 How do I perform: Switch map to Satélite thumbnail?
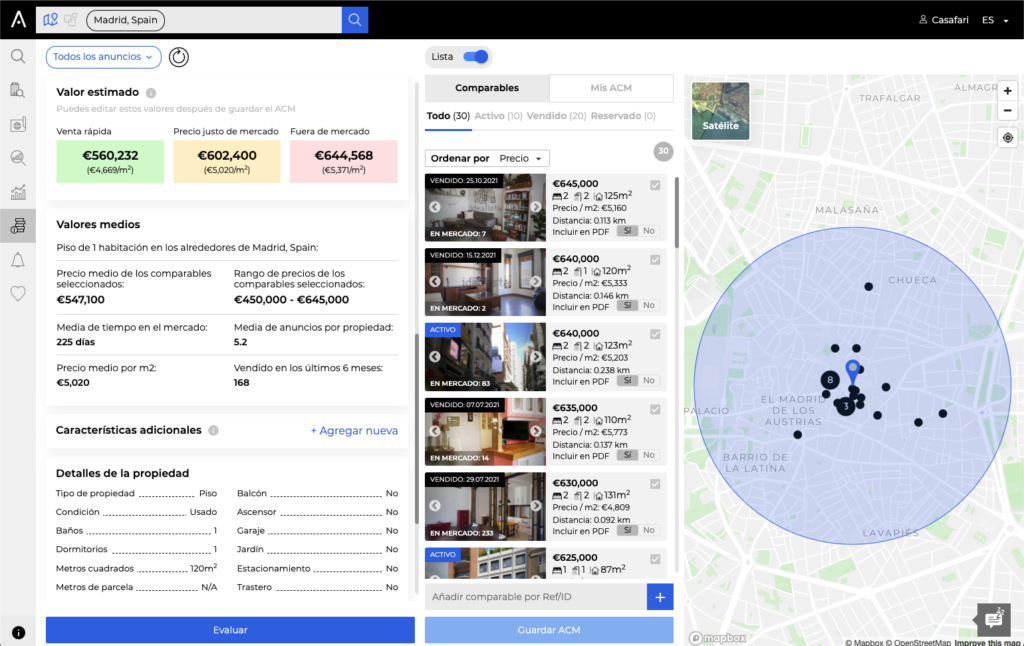point(720,111)
